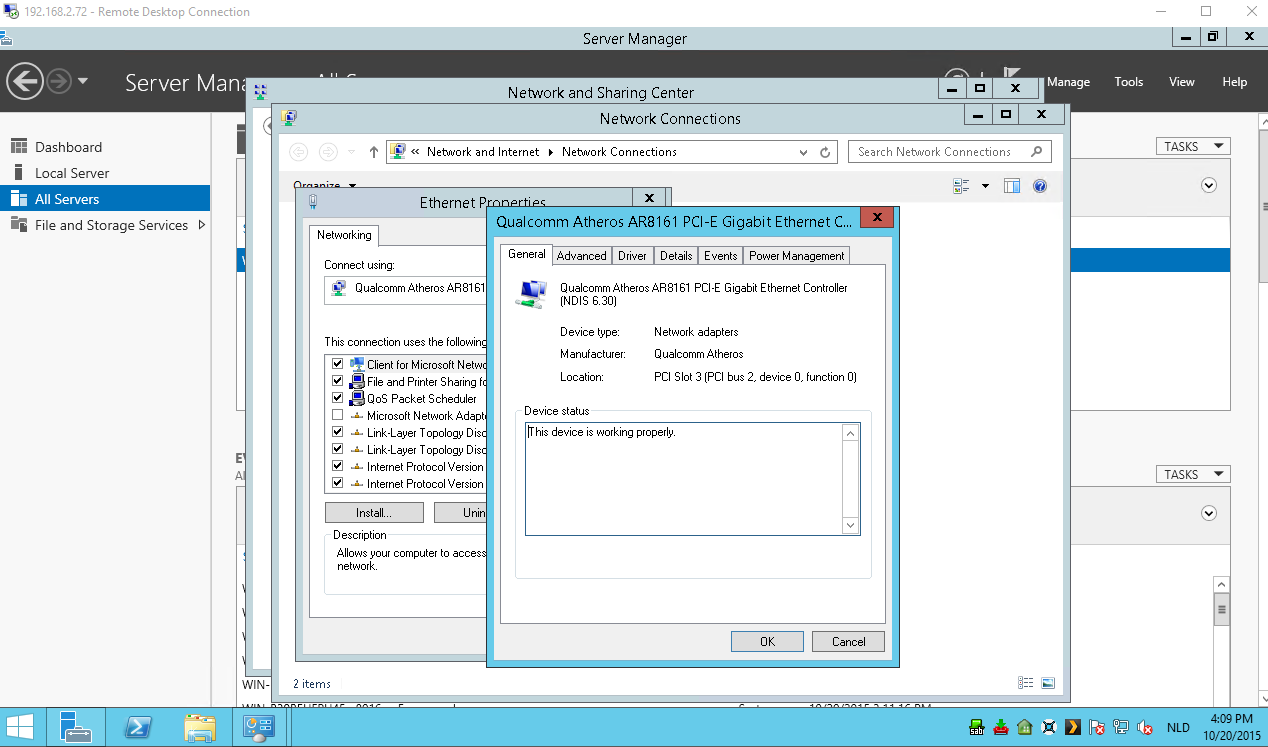This screenshot has width=1268, height=747.
Task: Open the Events tab
Action: coord(720,256)
